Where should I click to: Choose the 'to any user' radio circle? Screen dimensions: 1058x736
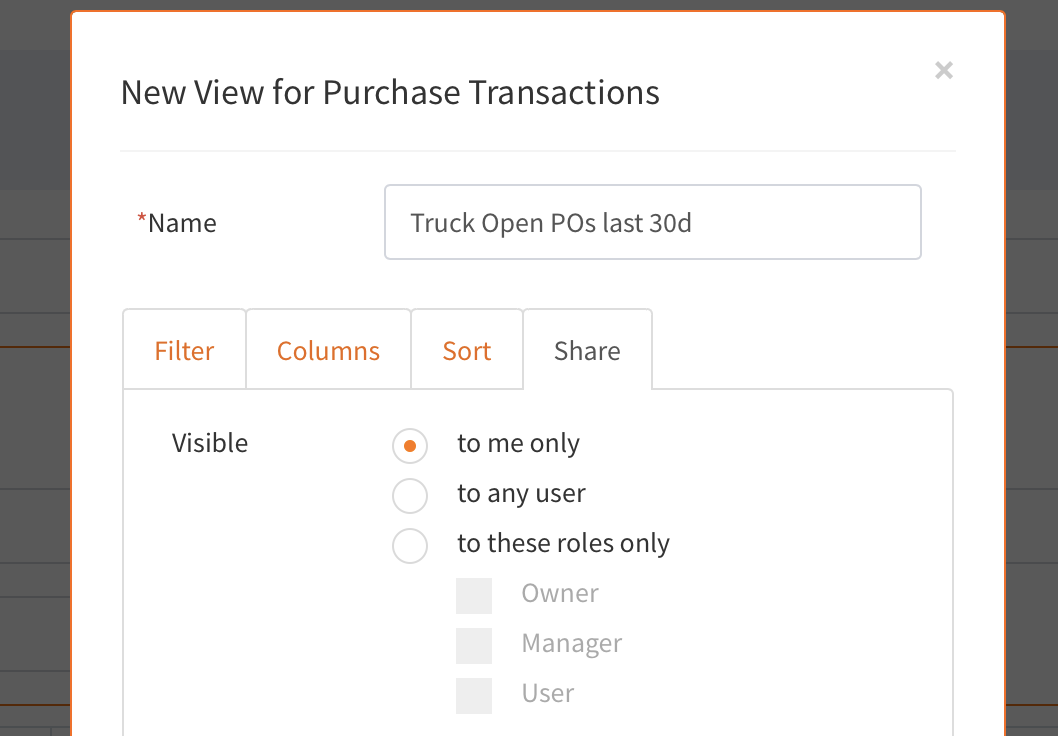click(x=410, y=496)
